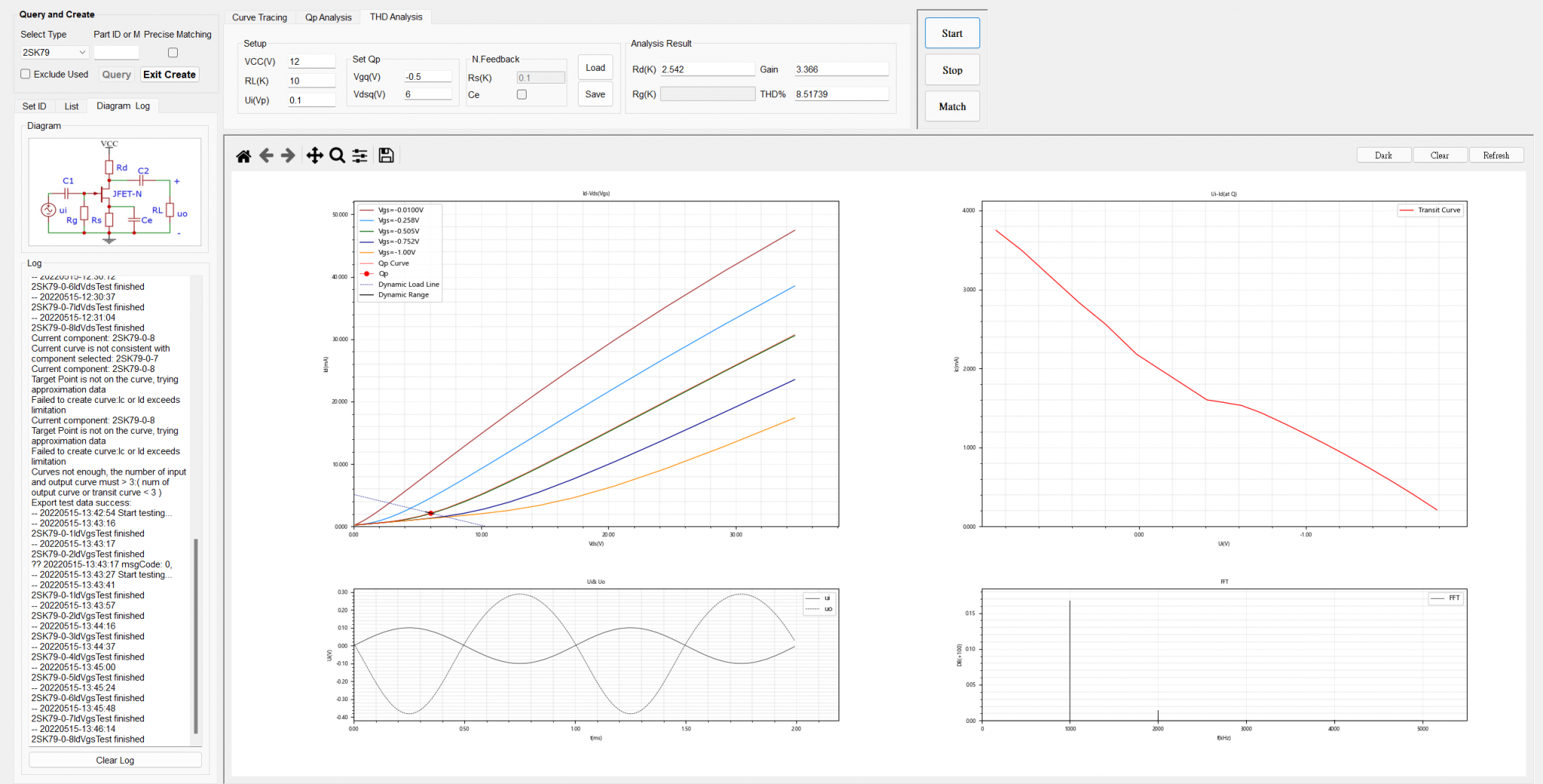Click the Start button
1543x784 pixels.
952,33
